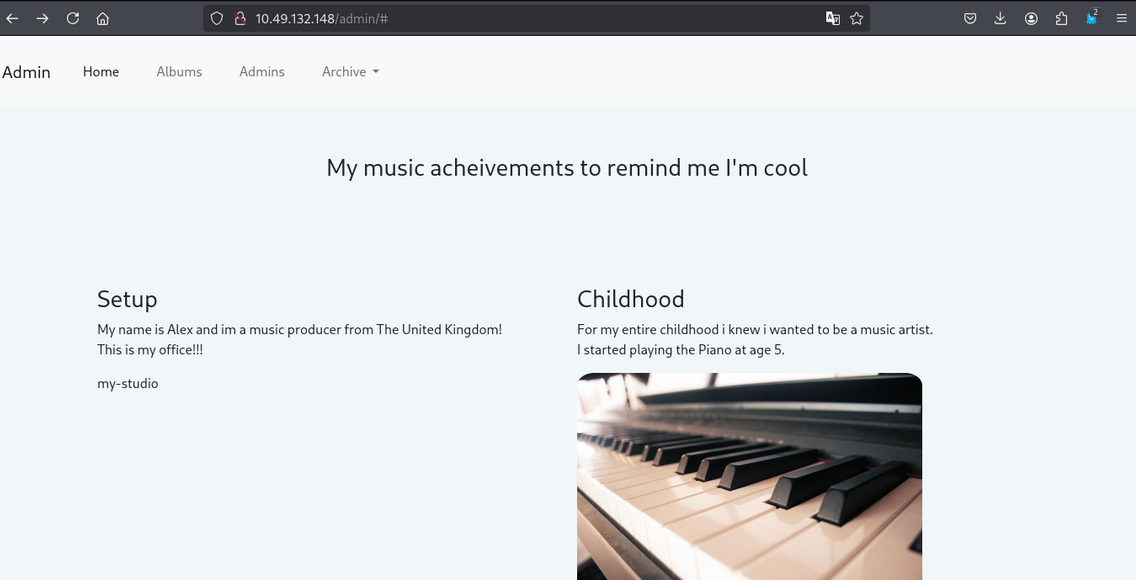Image resolution: width=1136 pixels, height=580 pixels.
Task: Focus the URL address field
Action: pyautogui.click(x=540, y=18)
